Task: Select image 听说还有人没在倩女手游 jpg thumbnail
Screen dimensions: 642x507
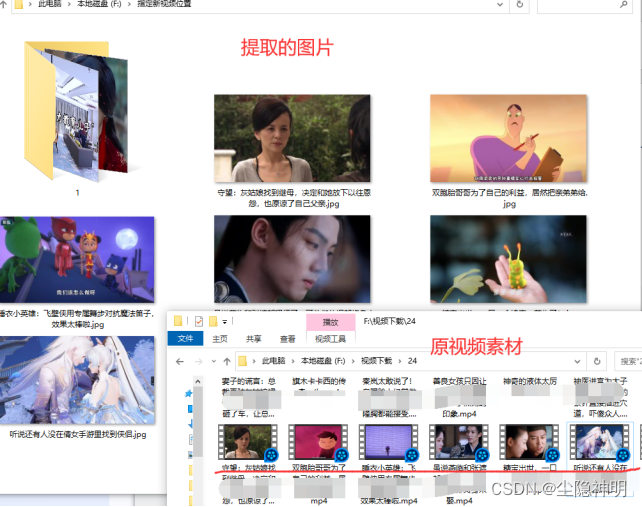Action: (77, 380)
